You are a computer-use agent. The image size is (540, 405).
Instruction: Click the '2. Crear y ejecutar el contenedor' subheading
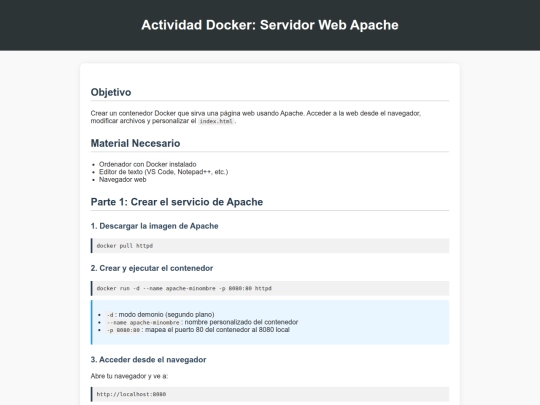pyautogui.click(x=152, y=268)
